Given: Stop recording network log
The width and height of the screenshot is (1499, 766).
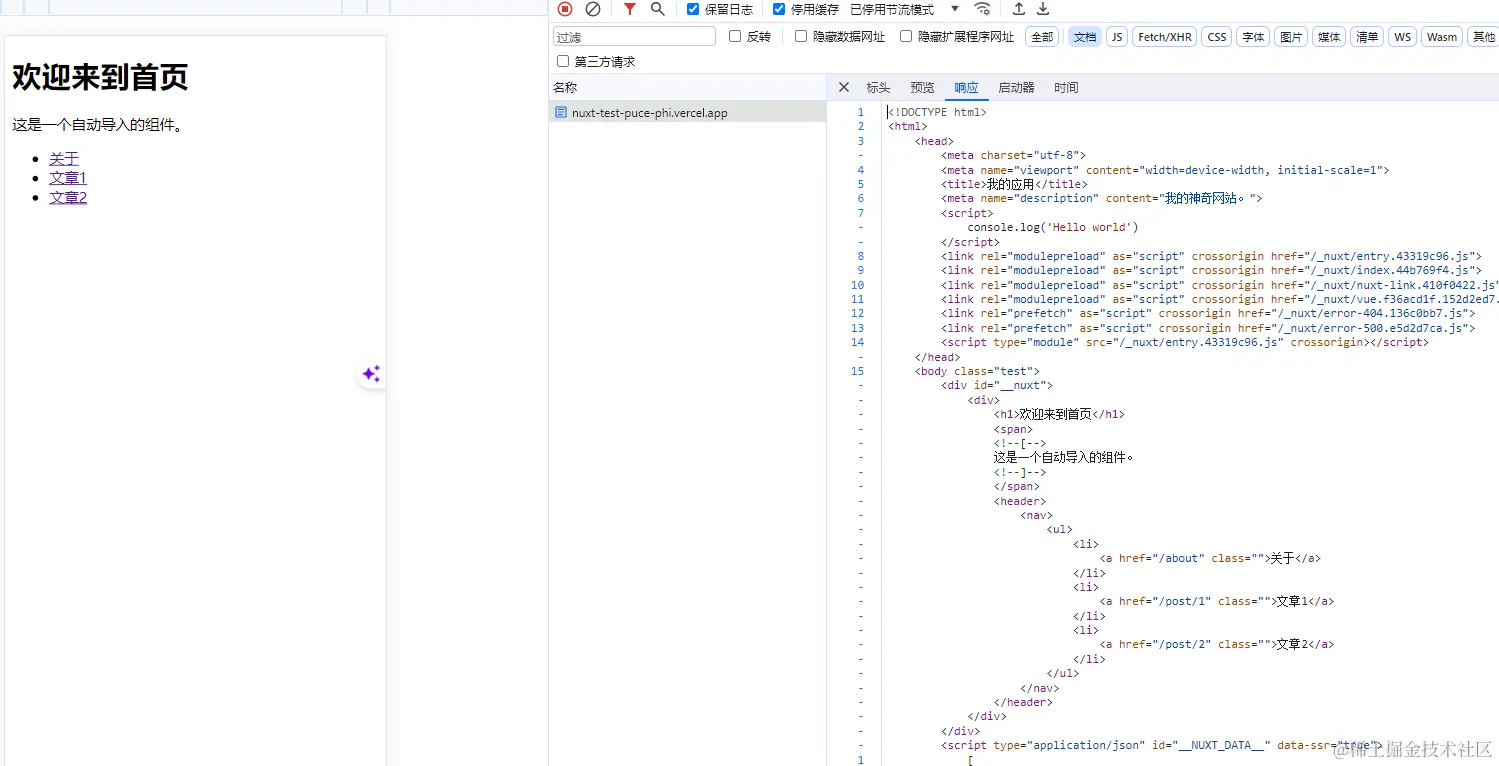Looking at the screenshot, I should point(565,9).
